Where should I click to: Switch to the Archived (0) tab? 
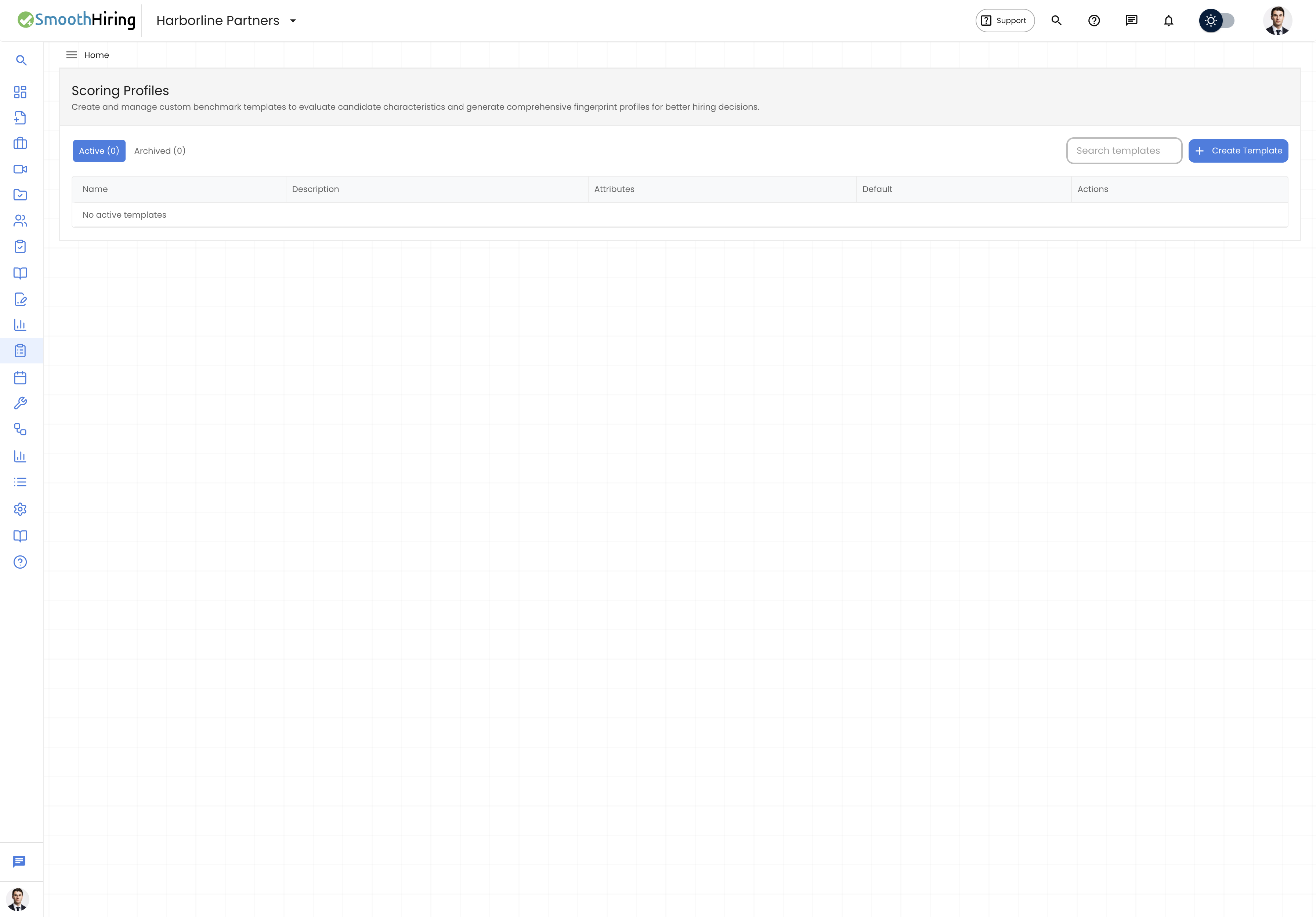(x=160, y=151)
